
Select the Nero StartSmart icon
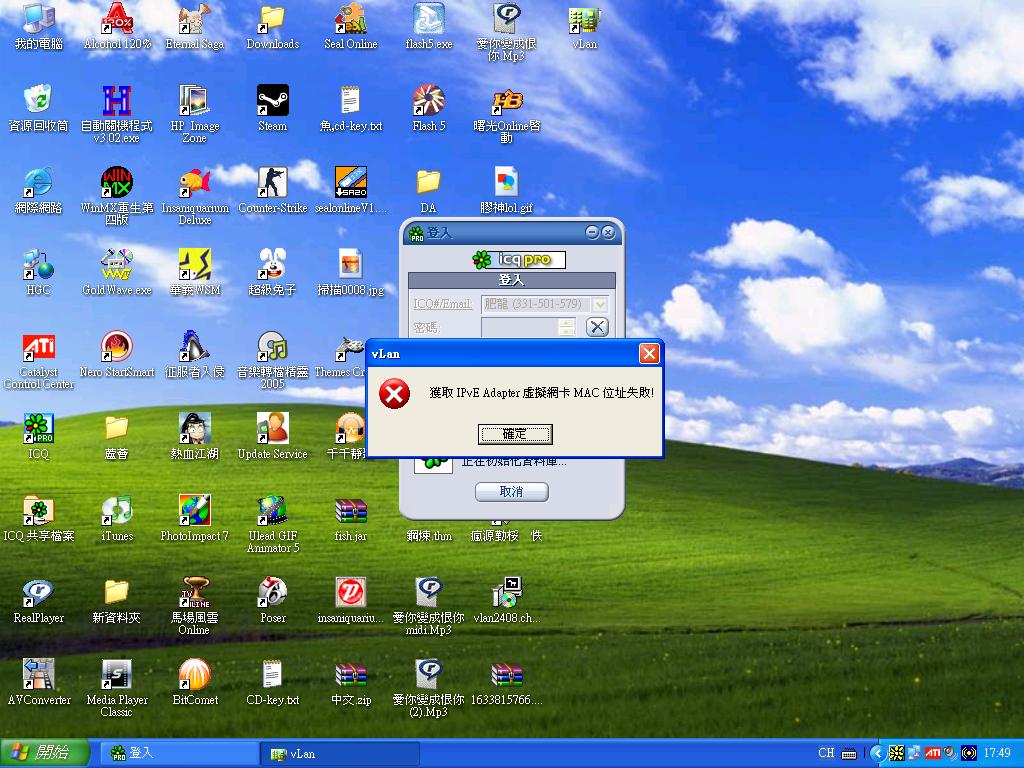[x=117, y=355]
